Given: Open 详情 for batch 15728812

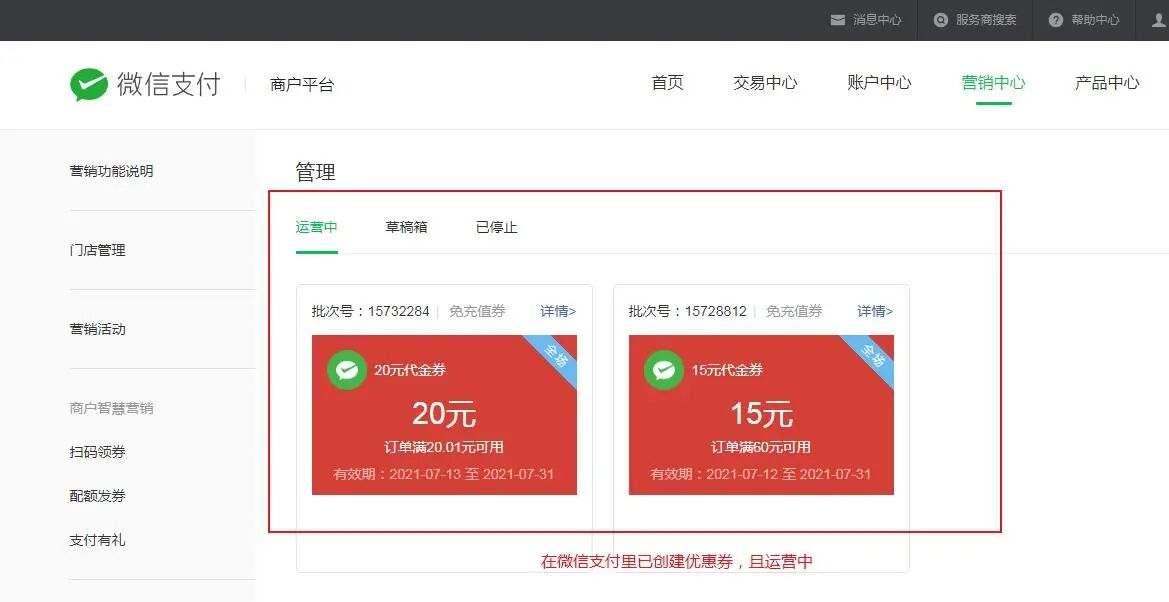Looking at the screenshot, I should click(875, 311).
